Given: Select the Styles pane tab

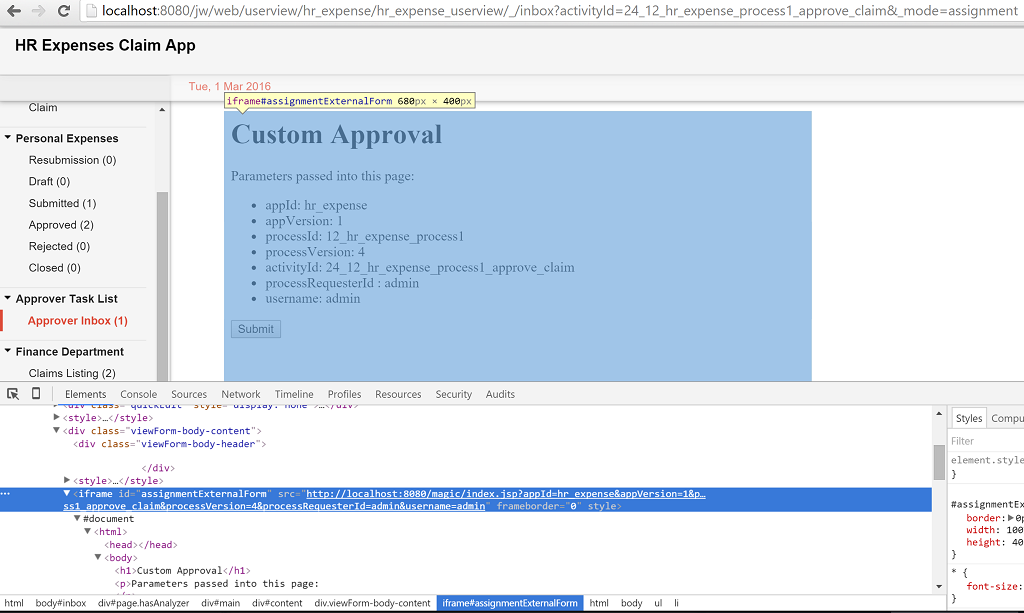Looking at the screenshot, I should pyautogui.click(x=968, y=418).
